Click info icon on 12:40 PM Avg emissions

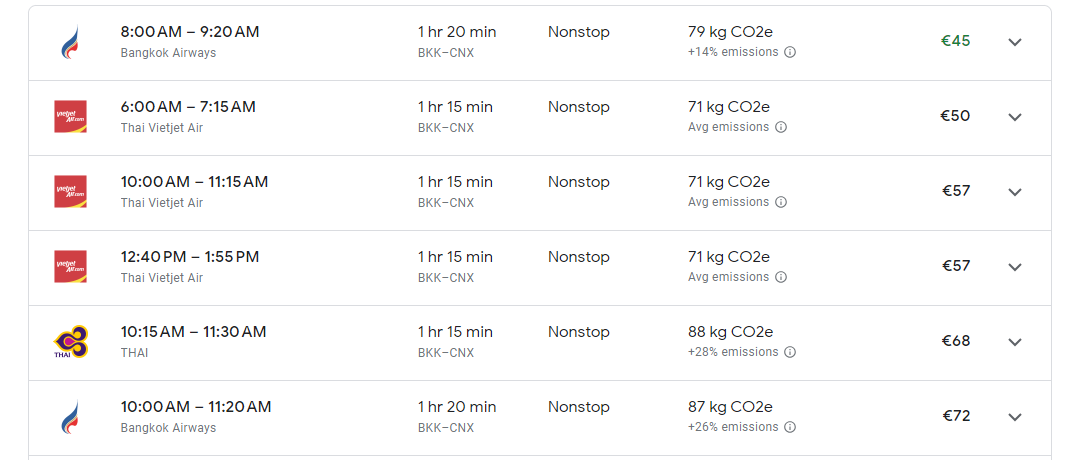click(x=781, y=278)
